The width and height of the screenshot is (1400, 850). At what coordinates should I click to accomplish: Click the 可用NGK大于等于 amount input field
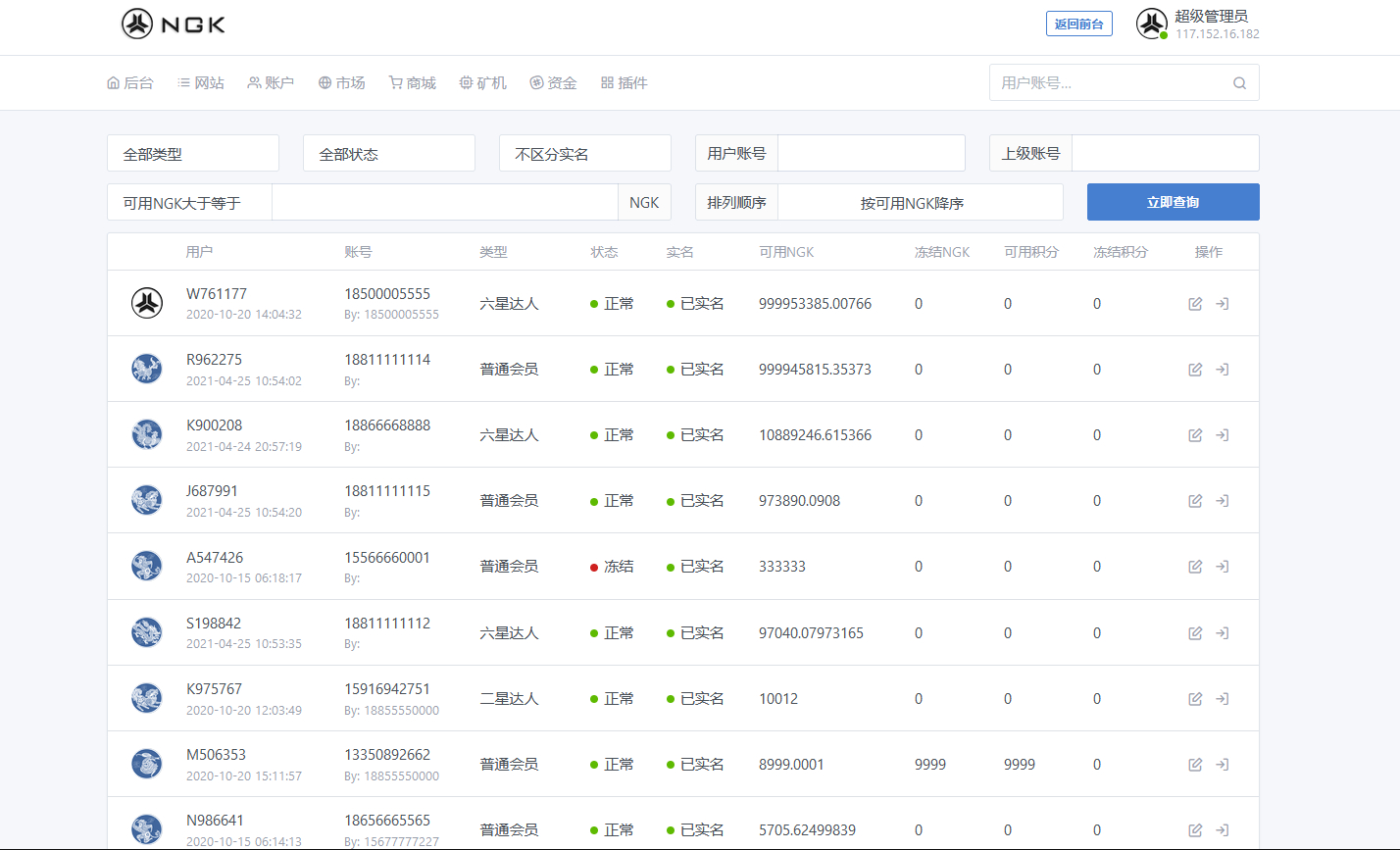[444, 203]
